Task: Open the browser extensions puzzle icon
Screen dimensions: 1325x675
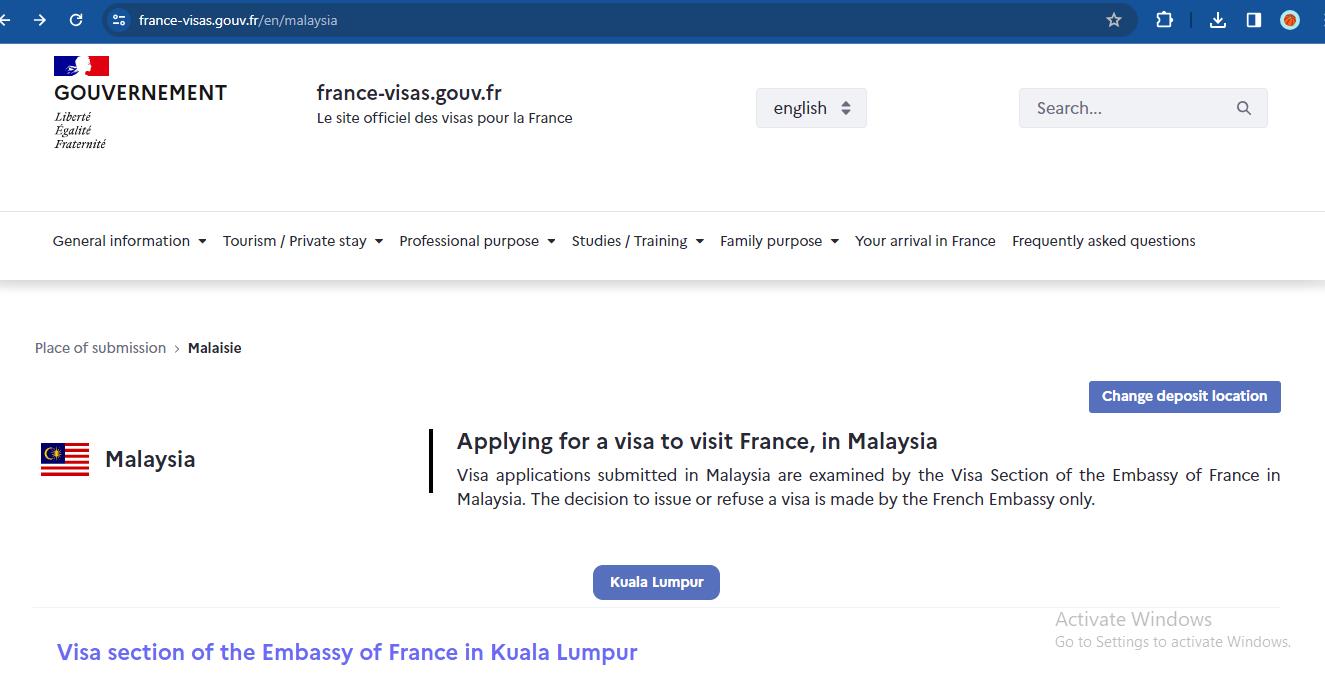Action: pos(1164,19)
